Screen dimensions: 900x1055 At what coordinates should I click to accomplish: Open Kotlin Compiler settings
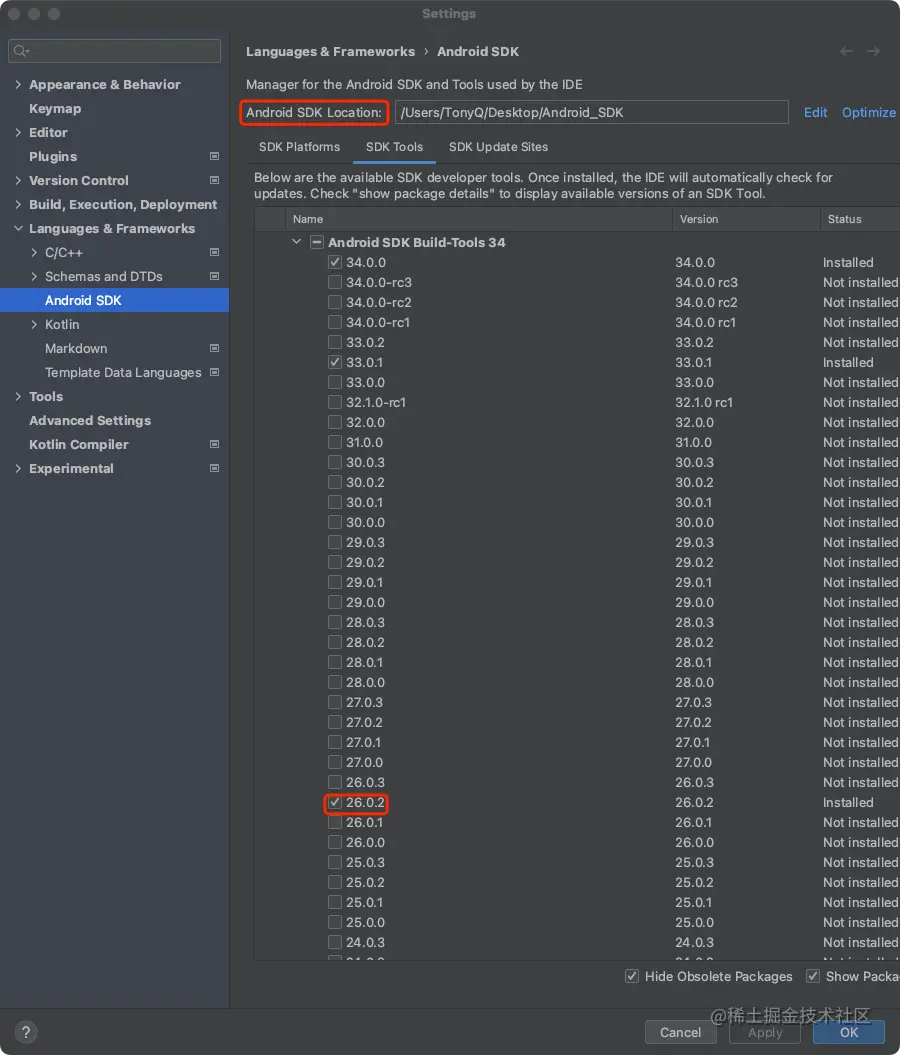click(79, 444)
